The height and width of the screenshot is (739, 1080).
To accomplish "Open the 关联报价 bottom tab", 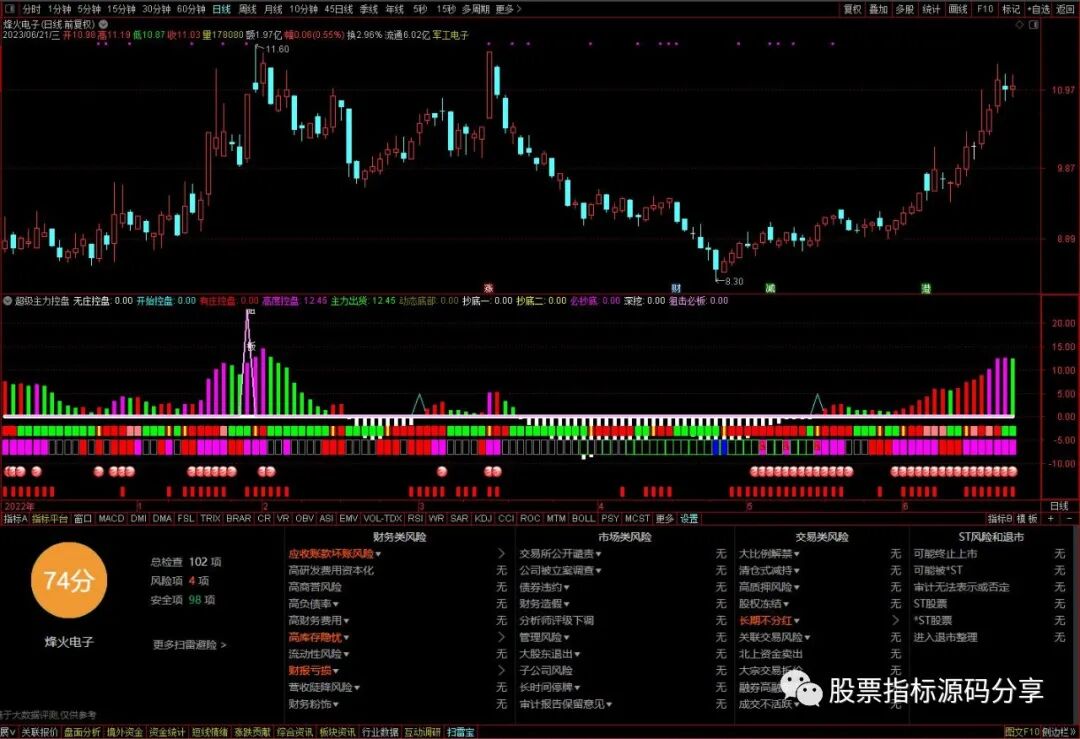I will (39, 732).
